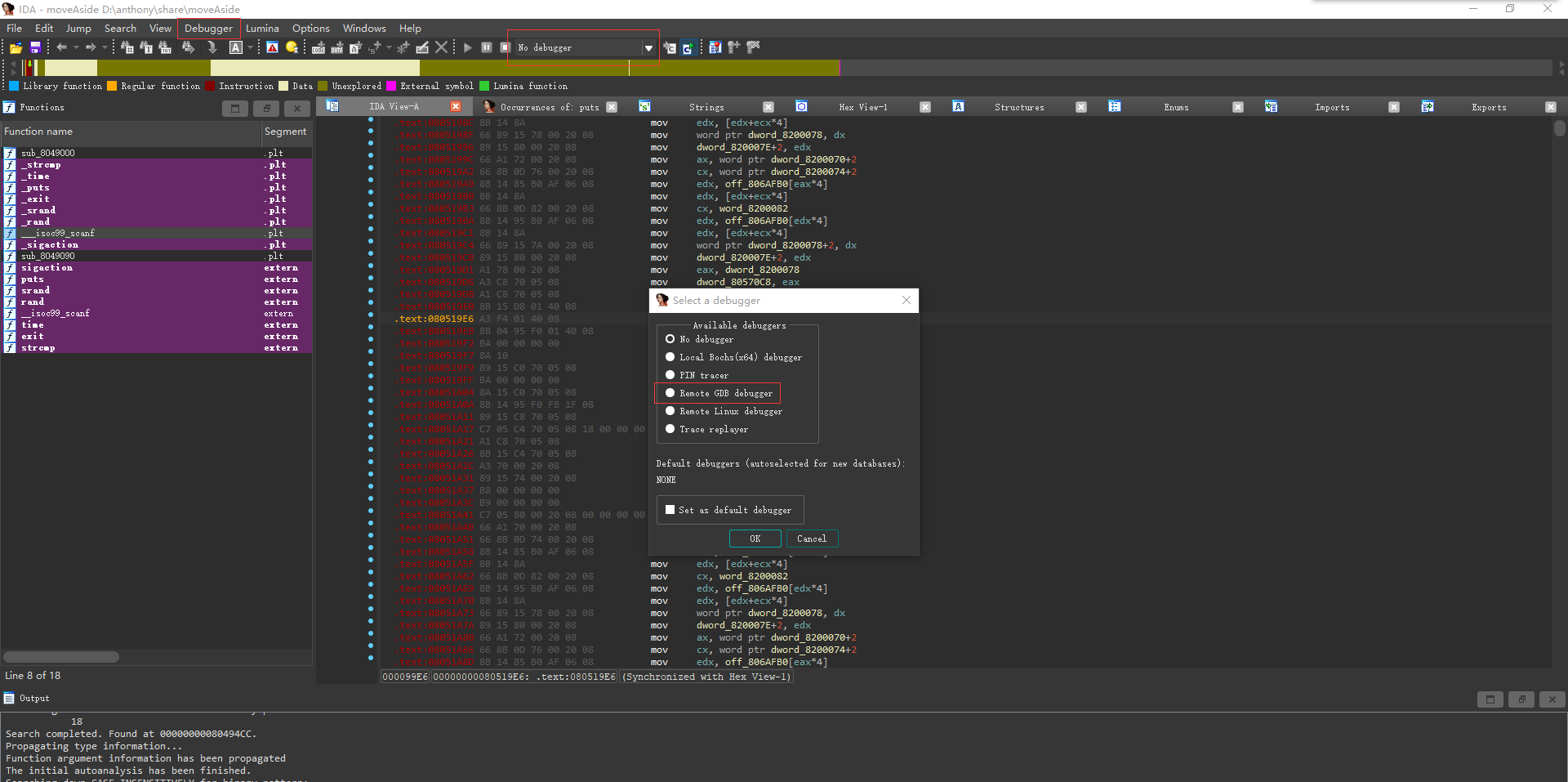Screen dimensions: 1568x782
Task: Click the function icon beside _strcmp
Action: [x=10, y=164]
